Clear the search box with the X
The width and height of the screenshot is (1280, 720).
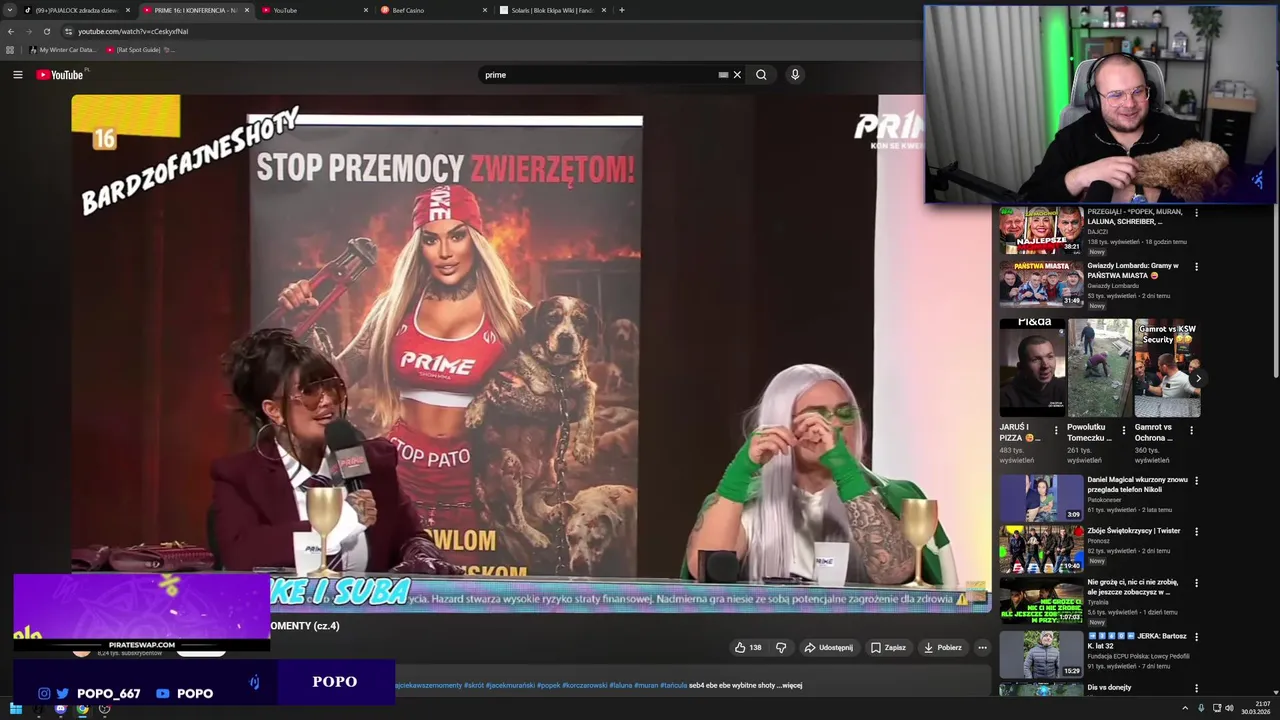737,75
